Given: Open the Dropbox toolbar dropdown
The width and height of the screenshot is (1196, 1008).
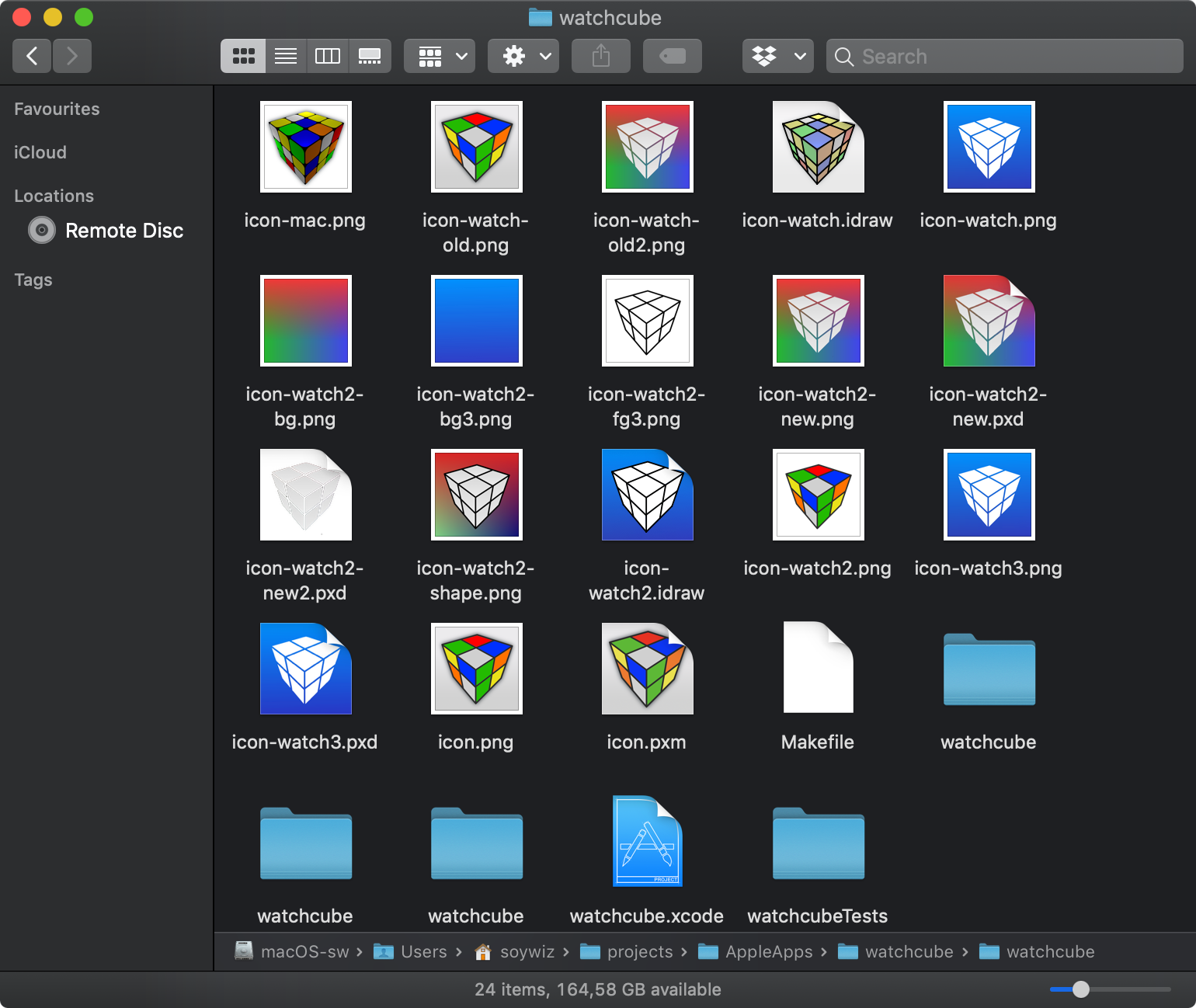Looking at the screenshot, I should [777, 56].
